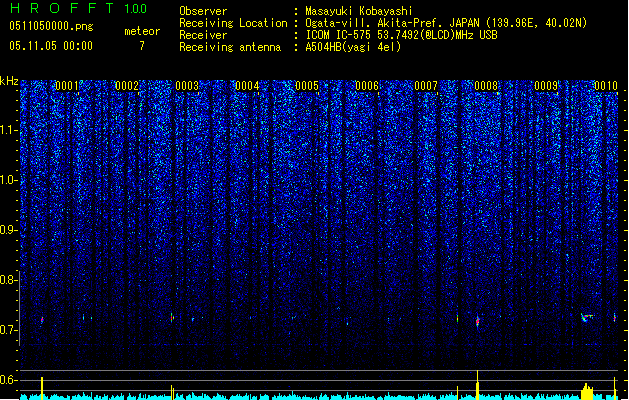The image size is (629, 400).
Task: Click the hooked meteor echo before 0010
Action: click(x=586, y=318)
